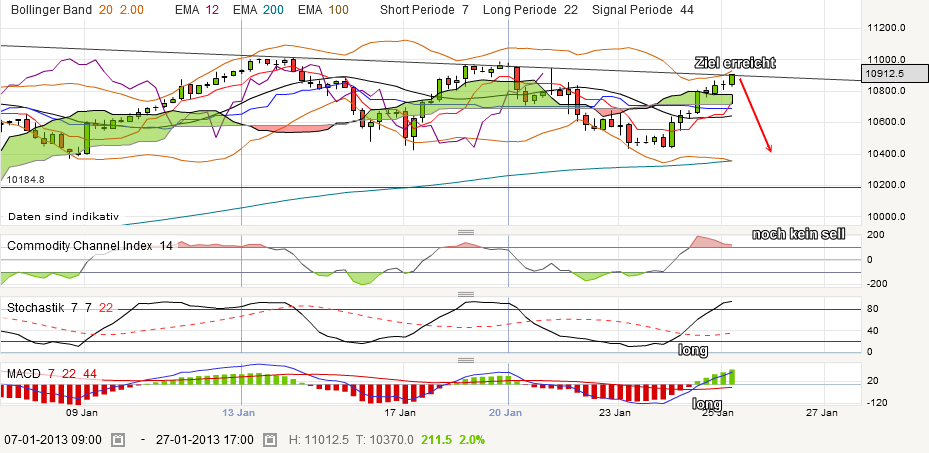Click the 10600.0 price axis label

(887, 122)
